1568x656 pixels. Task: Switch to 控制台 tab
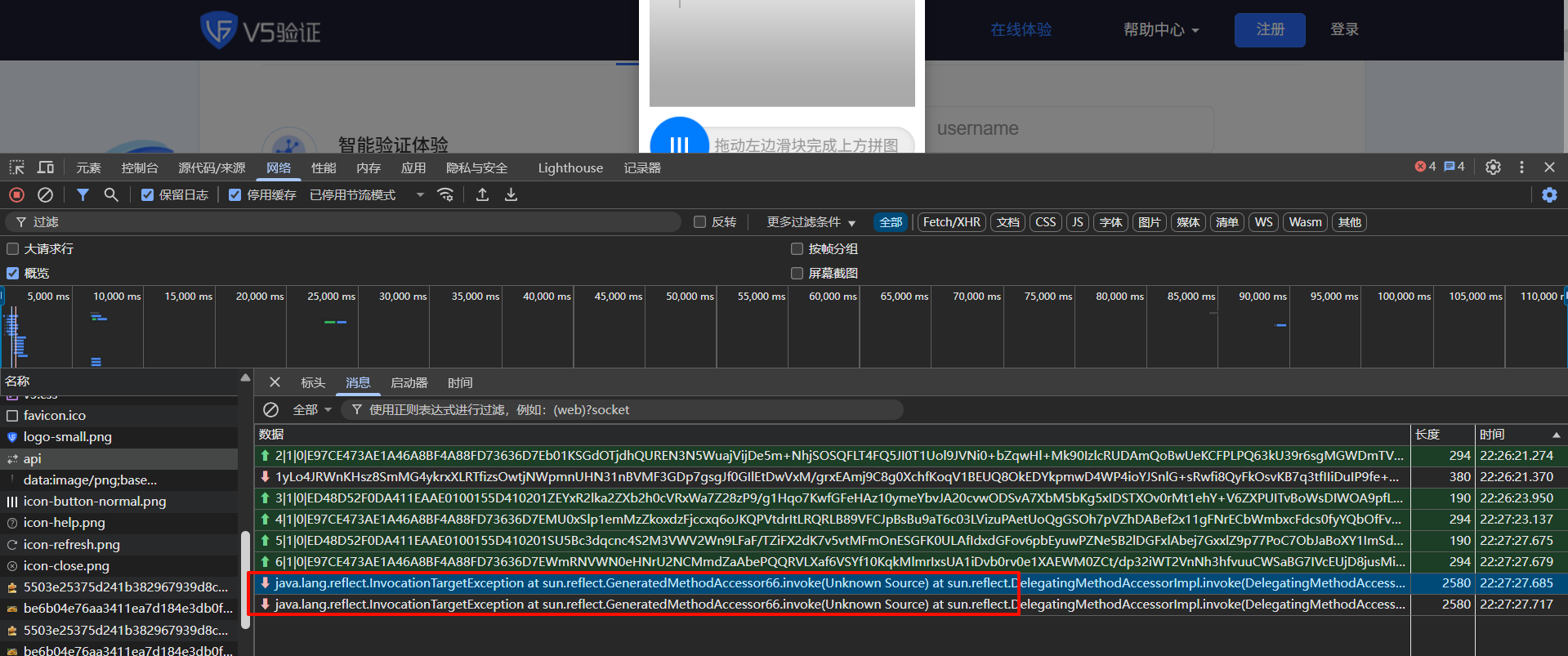[x=140, y=168]
